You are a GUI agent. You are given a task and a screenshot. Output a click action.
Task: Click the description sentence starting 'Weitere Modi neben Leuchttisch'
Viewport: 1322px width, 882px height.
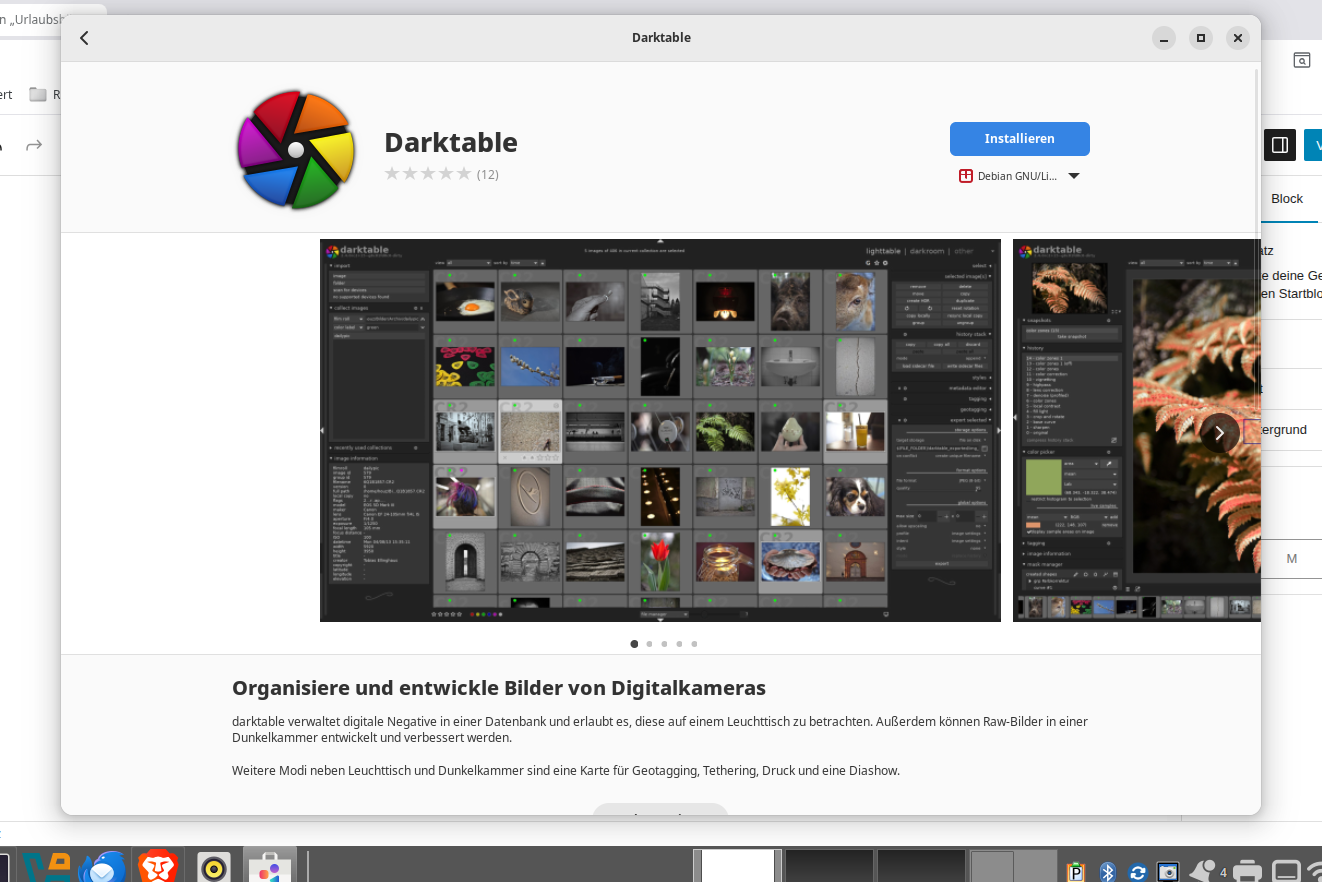coord(566,771)
